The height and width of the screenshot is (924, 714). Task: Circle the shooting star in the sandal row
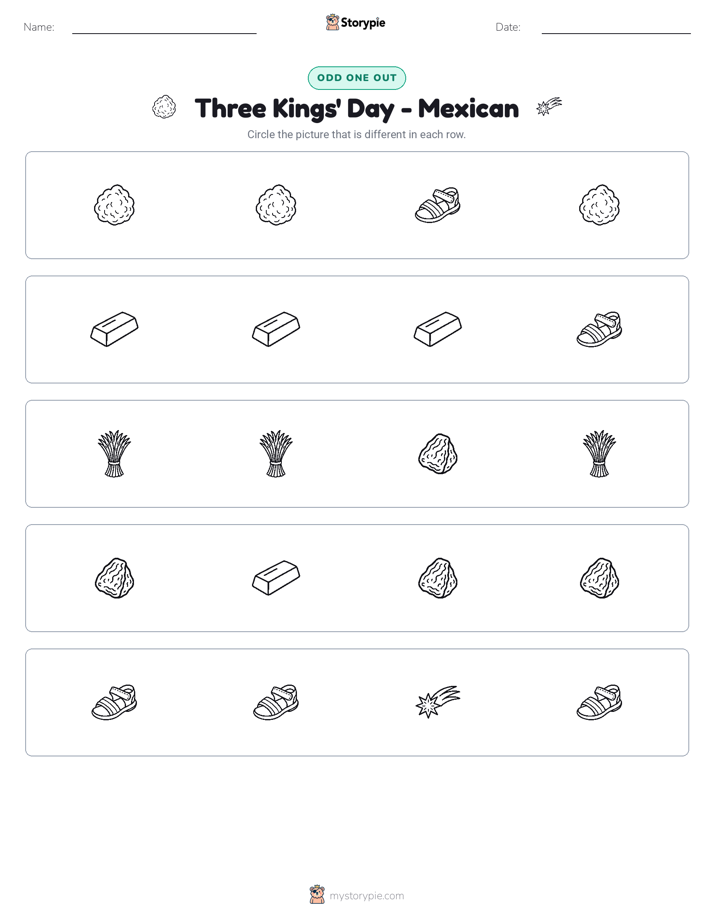point(438,702)
